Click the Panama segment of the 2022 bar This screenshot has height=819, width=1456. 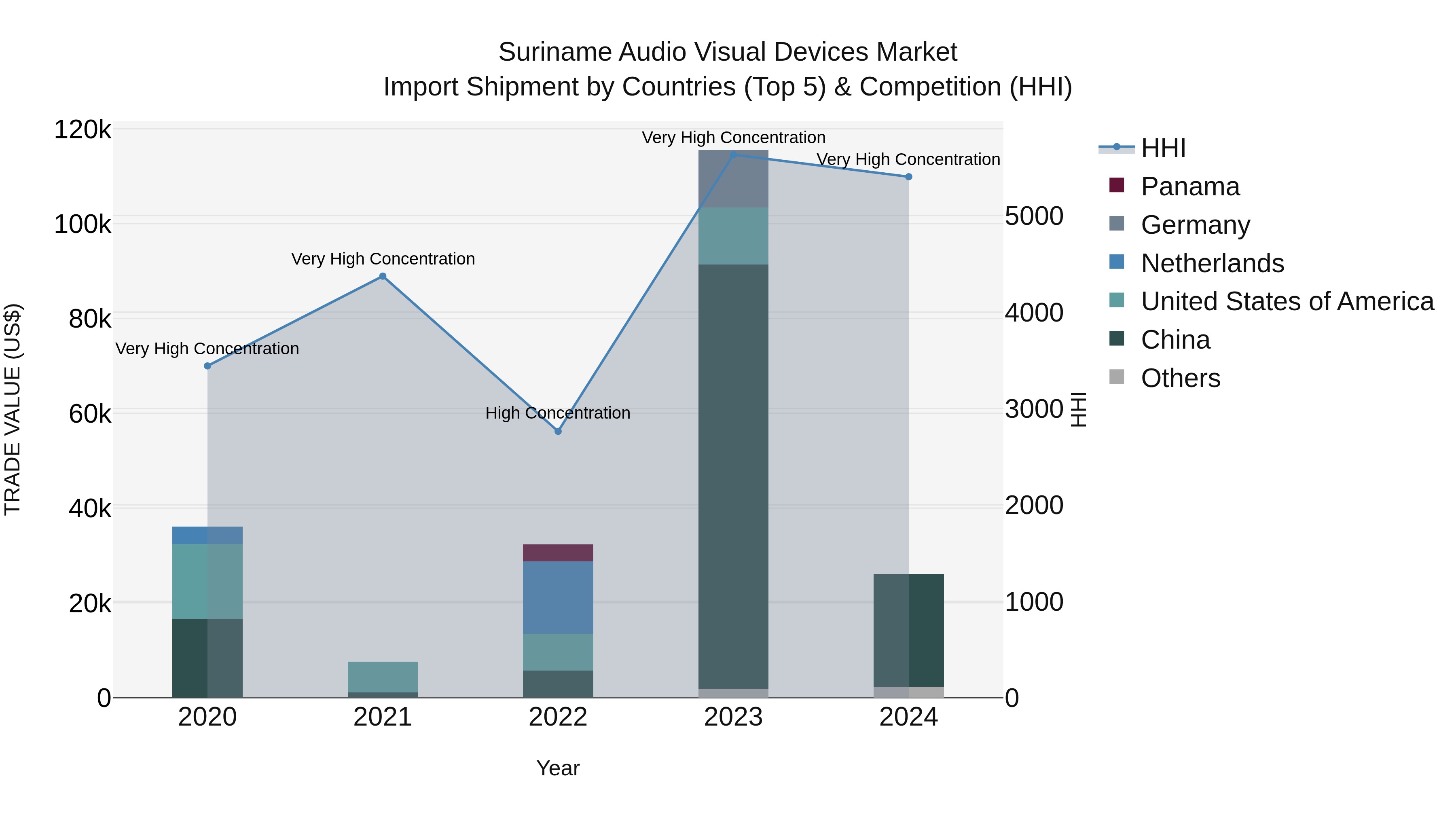[558, 553]
